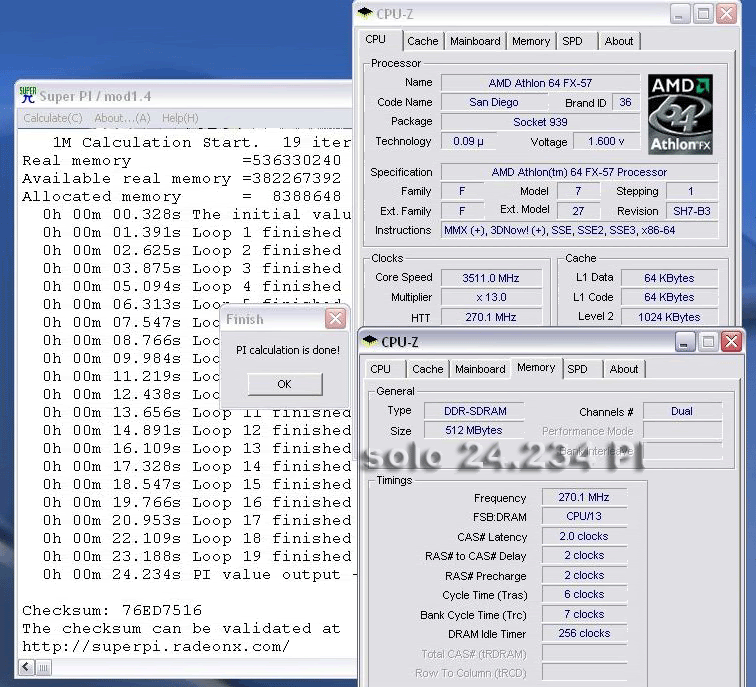Open the About...(A) menu in Super PI
The image size is (756, 687).
coord(122,118)
